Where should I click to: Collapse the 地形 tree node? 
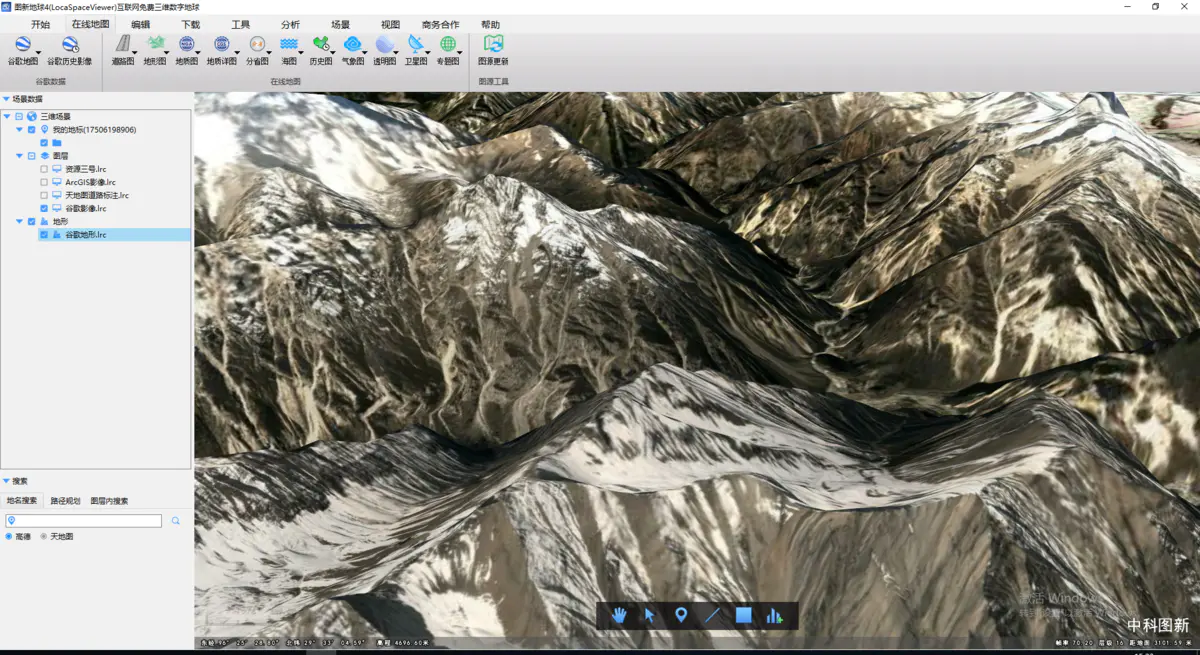[19, 221]
